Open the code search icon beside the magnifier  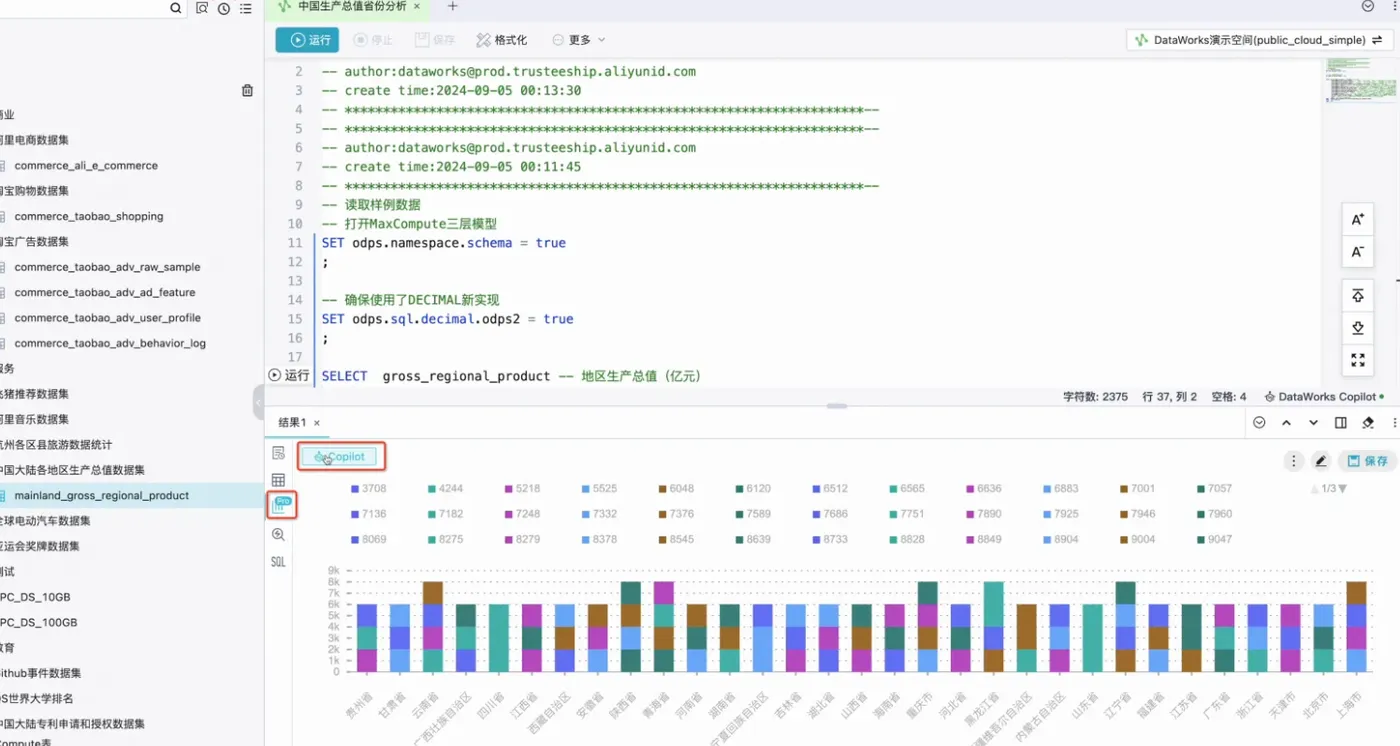tap(203, 8)
